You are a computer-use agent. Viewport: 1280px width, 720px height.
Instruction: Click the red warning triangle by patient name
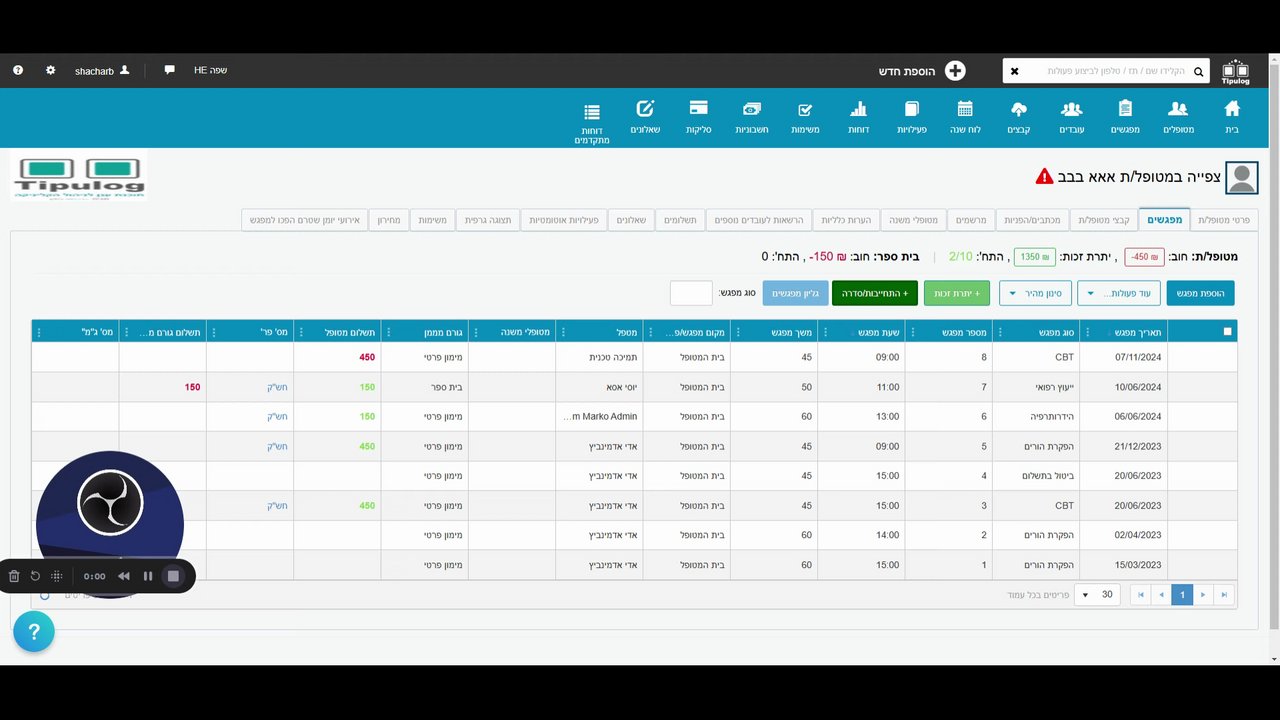tap(1045, 176)
